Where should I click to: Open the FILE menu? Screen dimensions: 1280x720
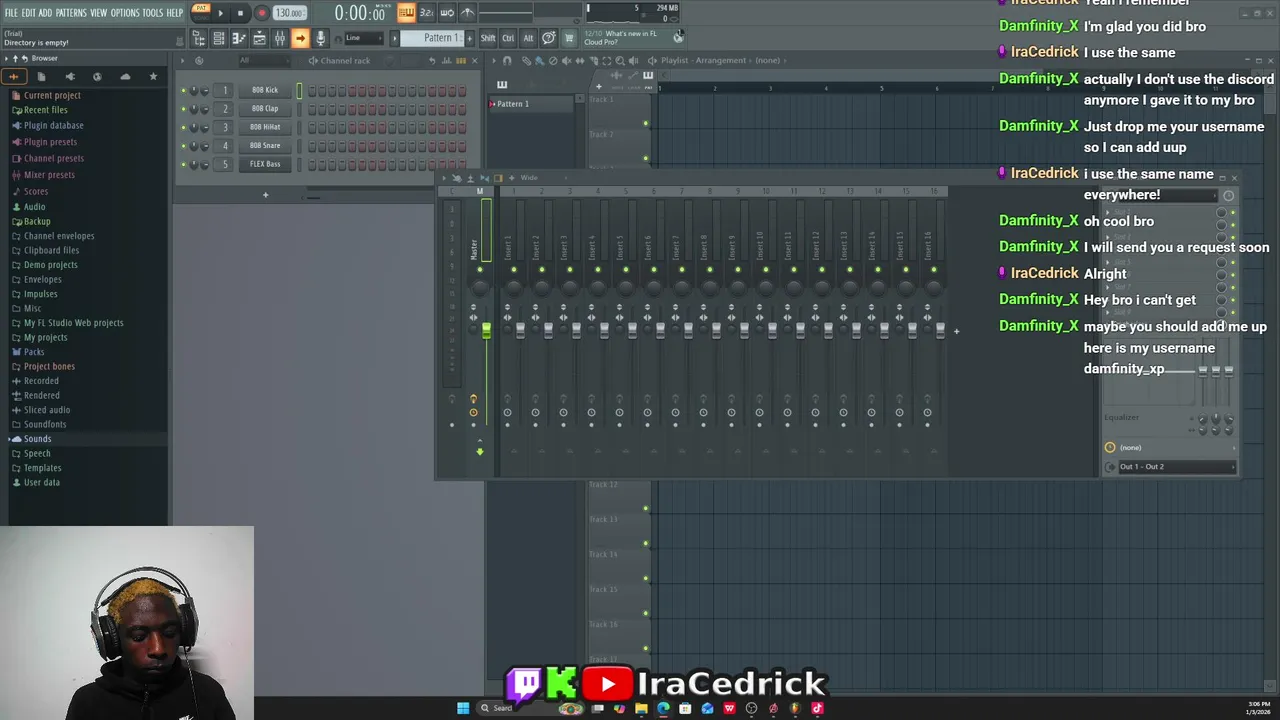[11, 13]
